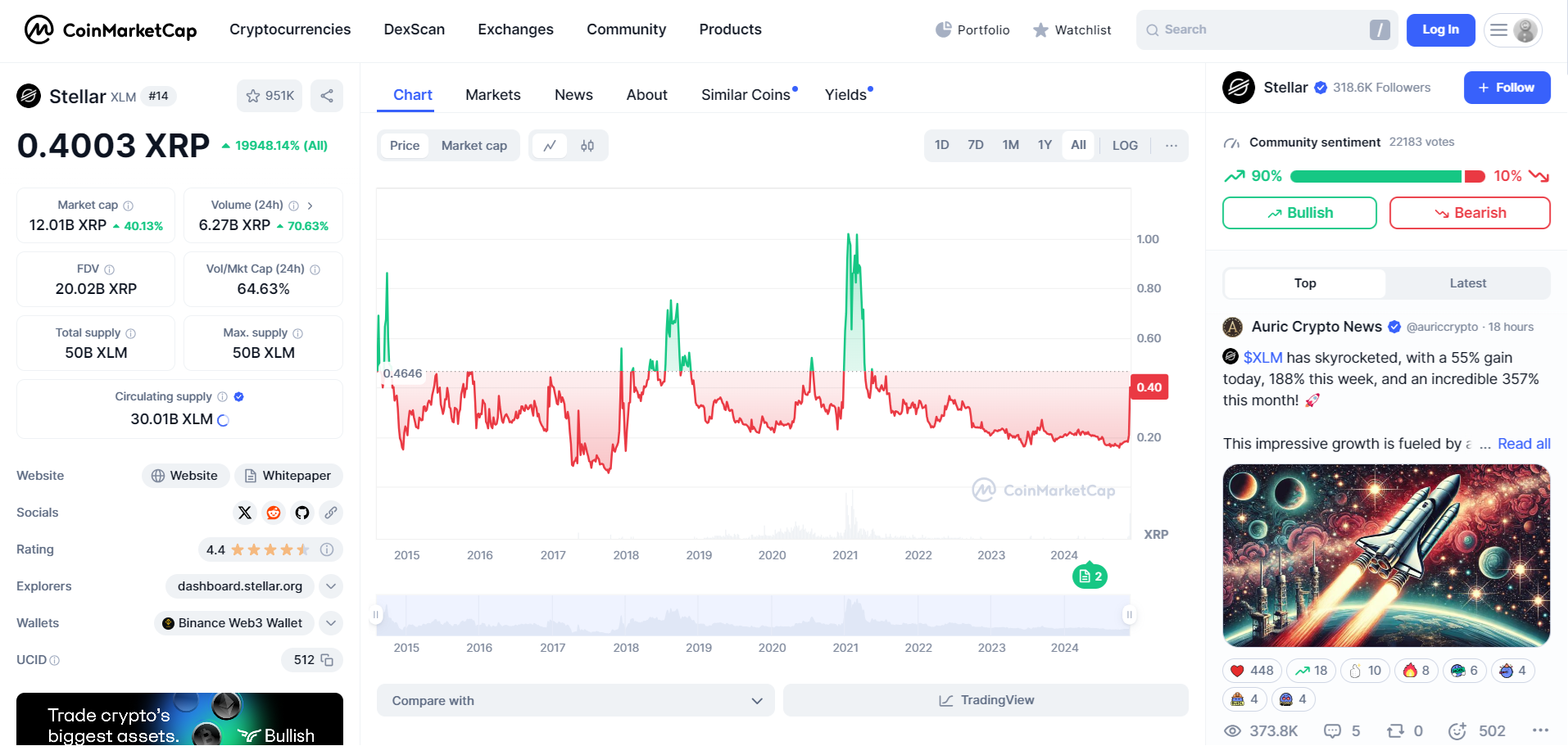Show Market cap info tooltip icon
Image resolution: width=1568 pixels, height=755 pixels.
pos(128,206)
